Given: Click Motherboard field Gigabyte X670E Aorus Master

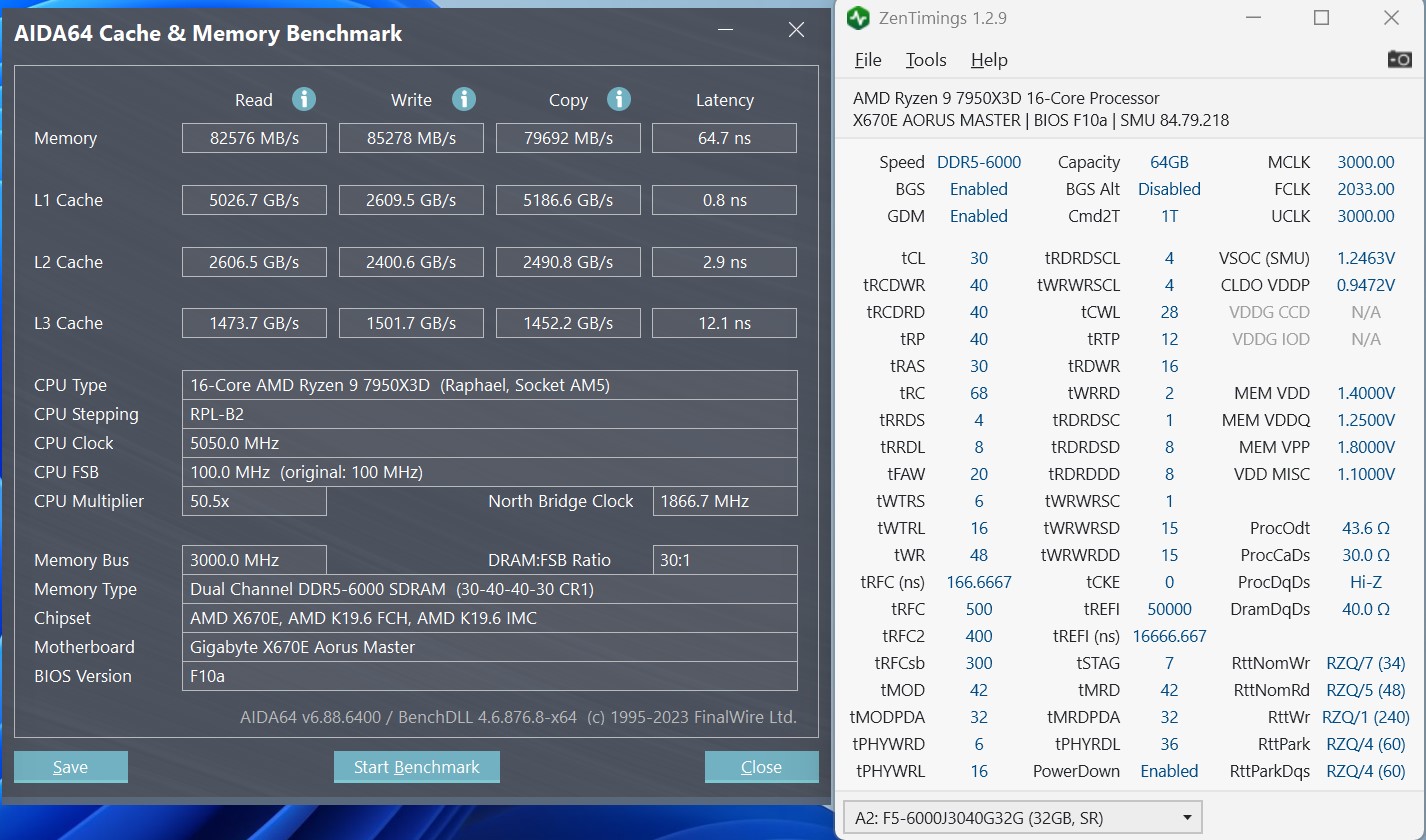Looking at the screenshot, I should pos(490,647).
